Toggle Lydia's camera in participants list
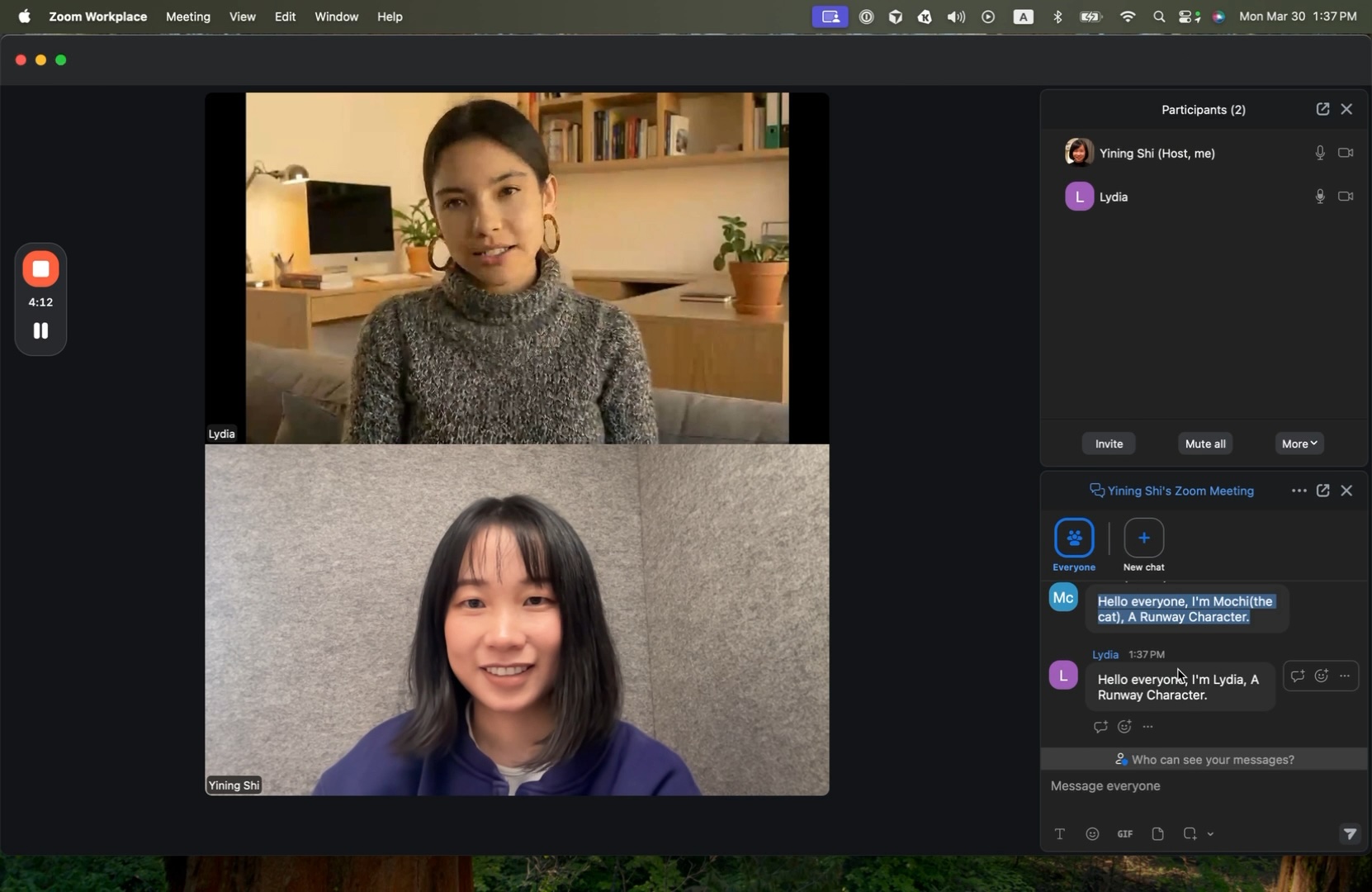The height and width of the screenshot is (892, 1372). pyautogui.click(x=1347, y=196)
